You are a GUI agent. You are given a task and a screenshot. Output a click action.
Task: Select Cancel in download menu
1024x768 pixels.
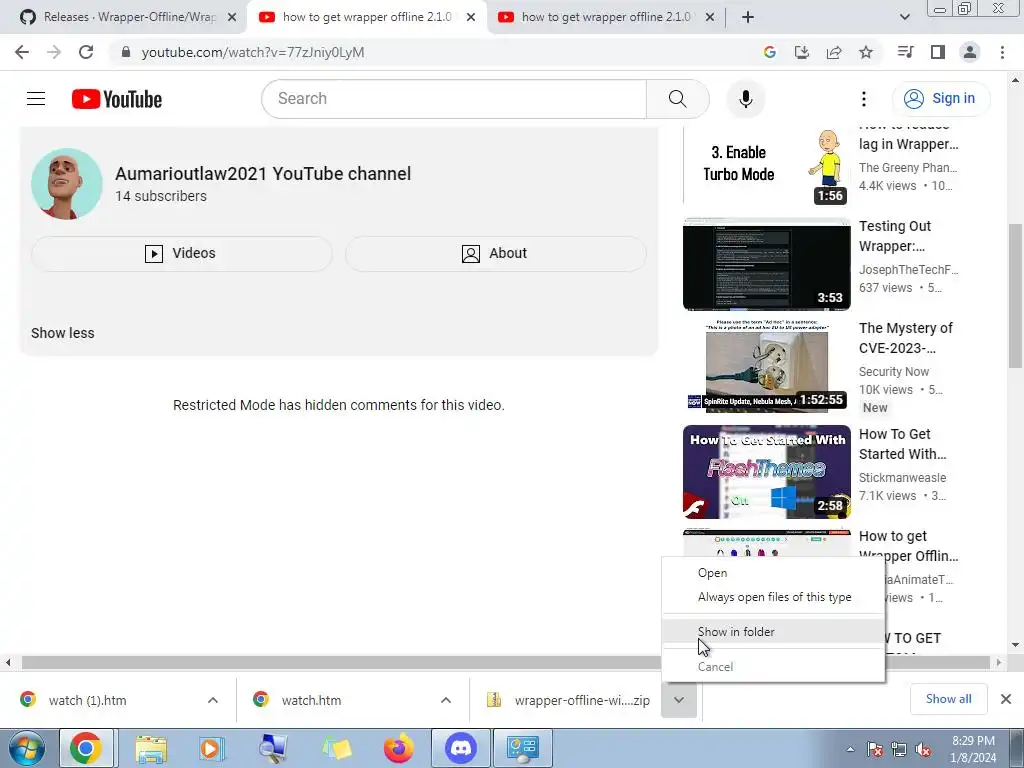[773, 667]
